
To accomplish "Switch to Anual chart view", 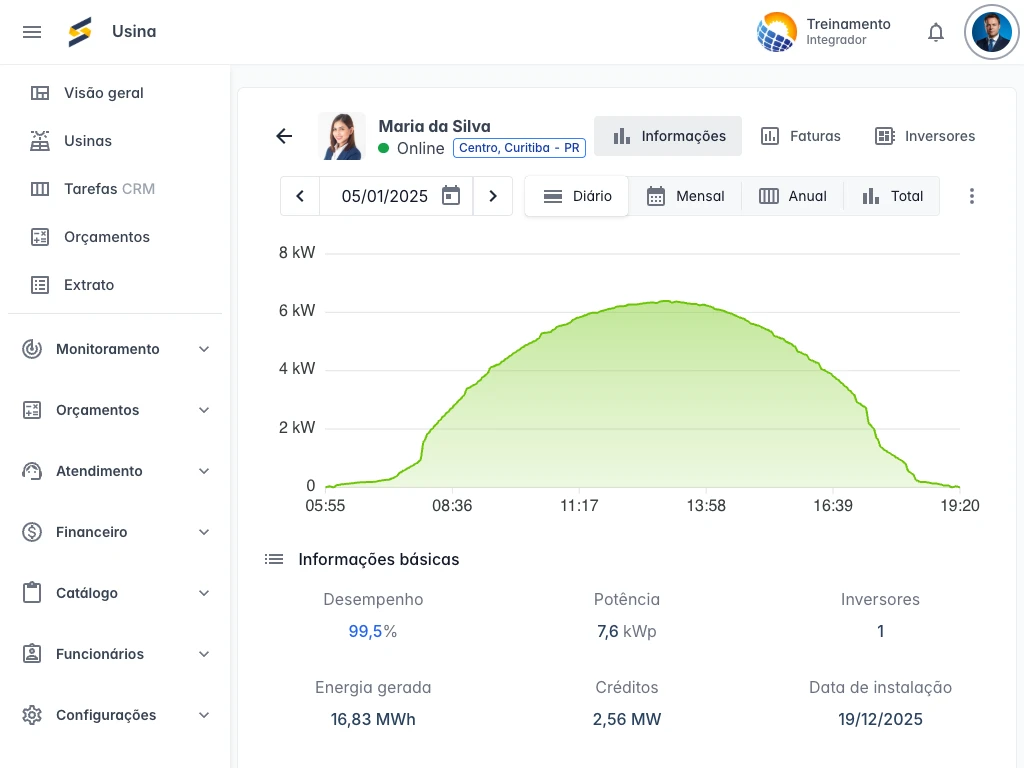I will point(793,196).
